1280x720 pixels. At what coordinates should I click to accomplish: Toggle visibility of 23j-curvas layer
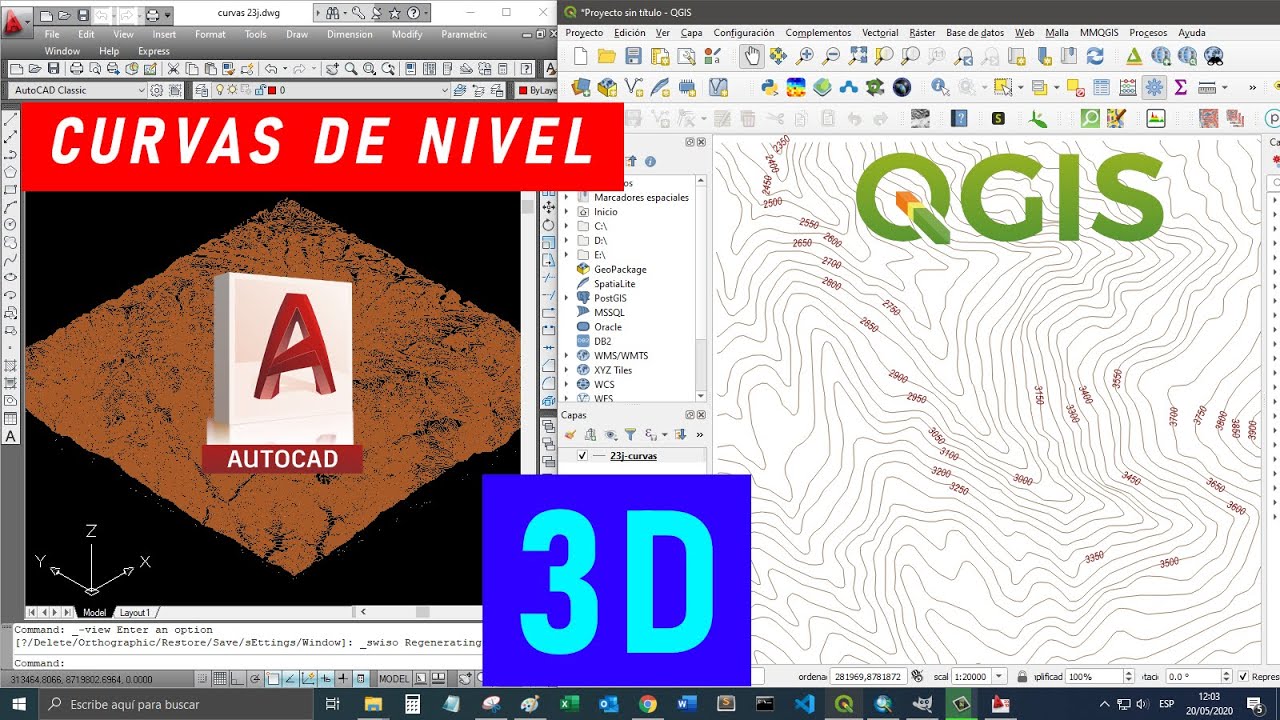582,456
